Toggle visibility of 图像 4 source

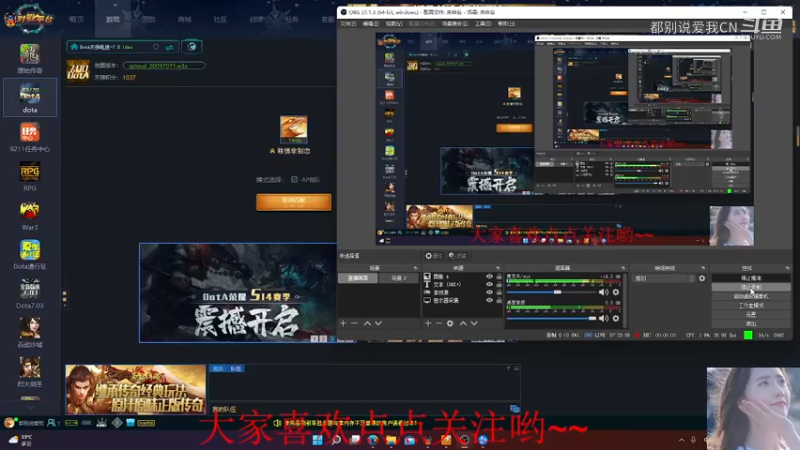click(489, 277)
